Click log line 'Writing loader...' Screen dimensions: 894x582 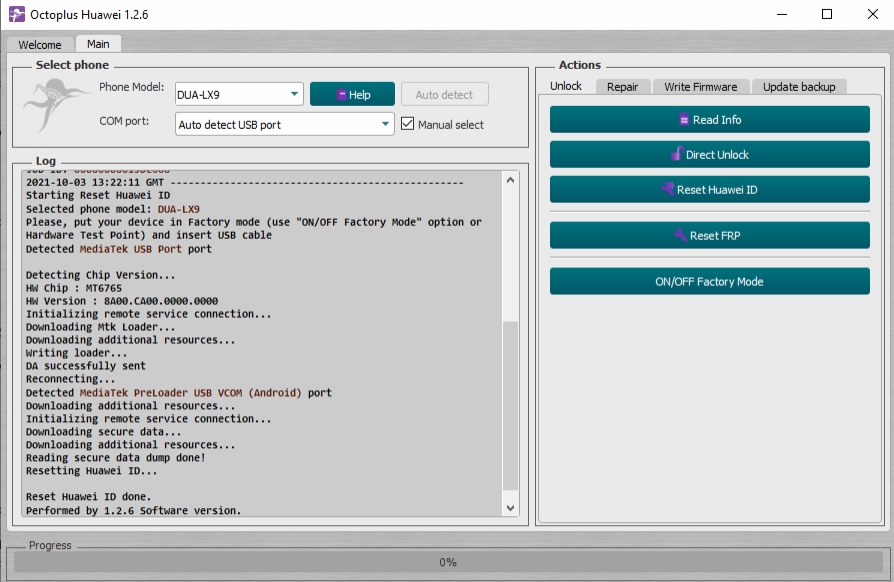(x=76, y=353)
